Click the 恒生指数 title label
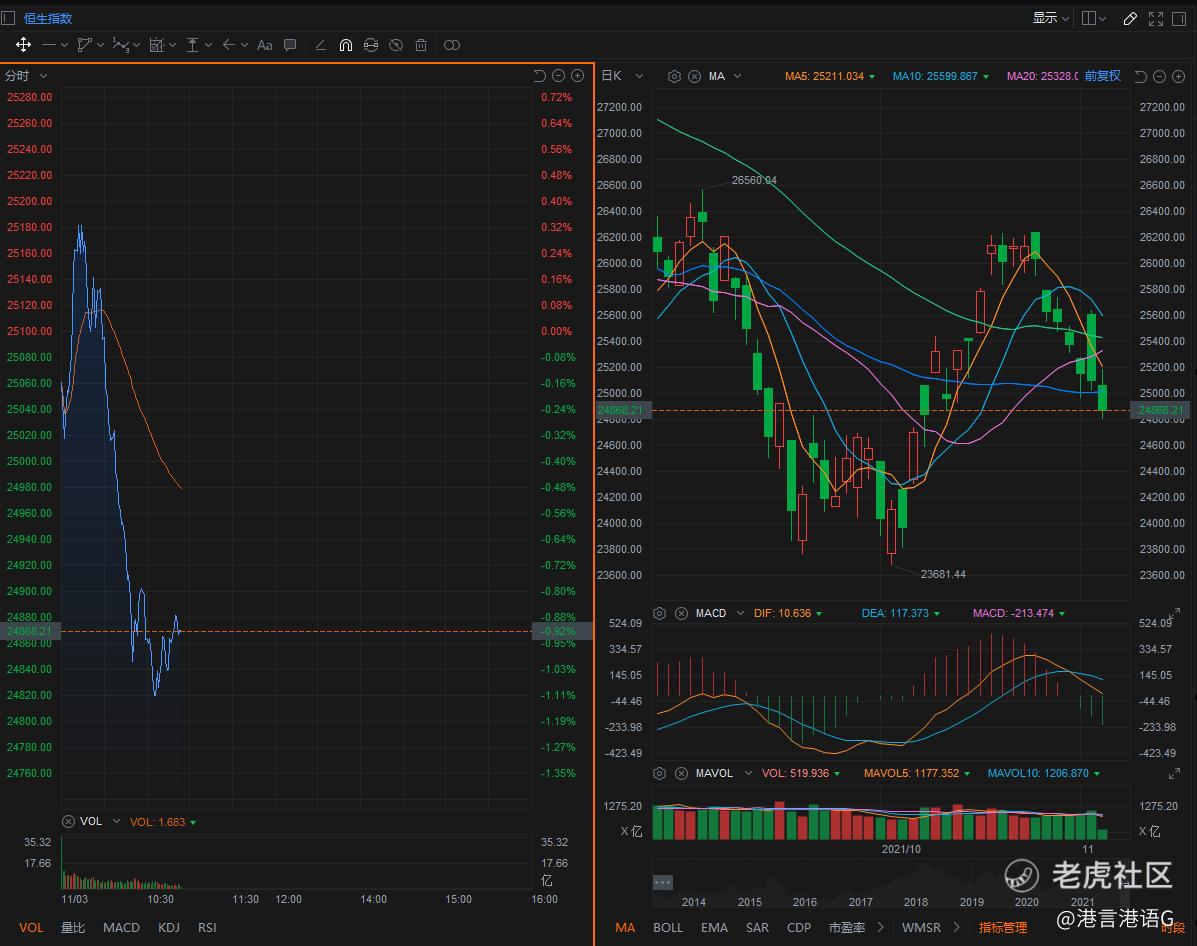 pos(48,18)
